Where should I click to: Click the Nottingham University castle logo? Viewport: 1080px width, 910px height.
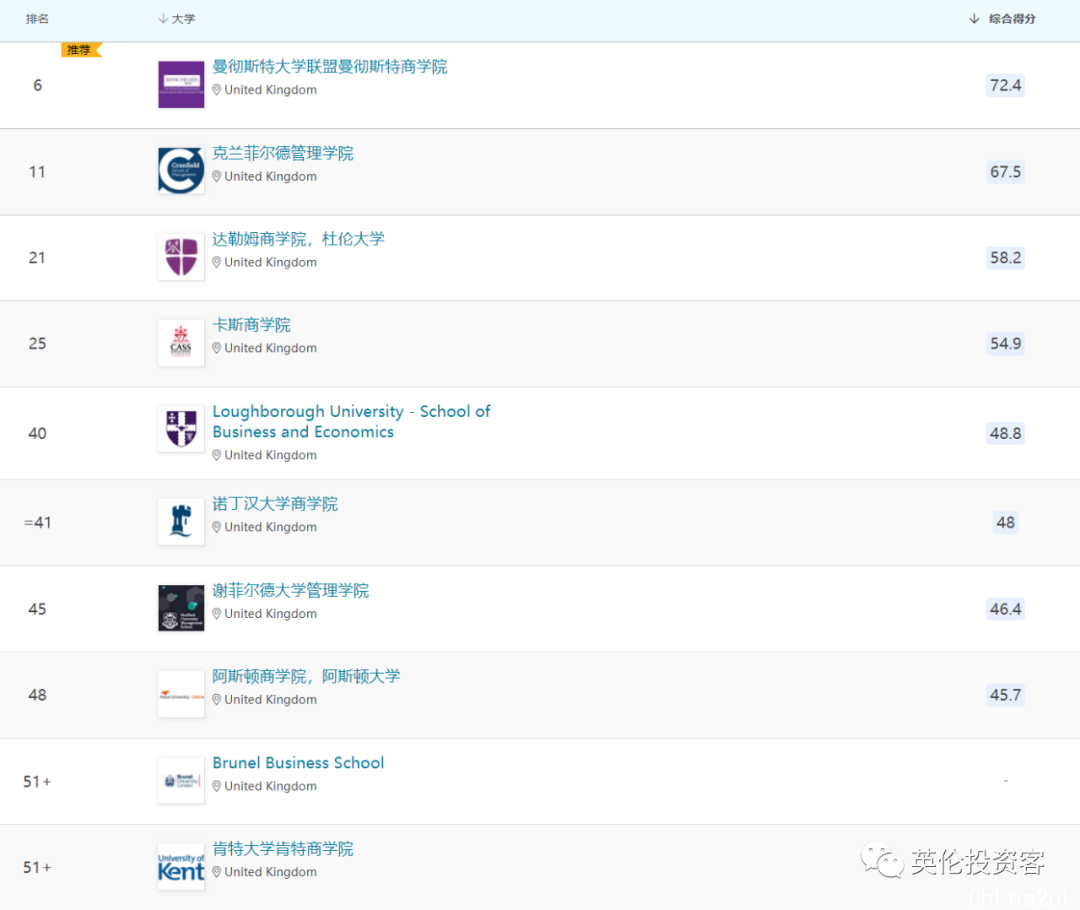coord(181,521)
